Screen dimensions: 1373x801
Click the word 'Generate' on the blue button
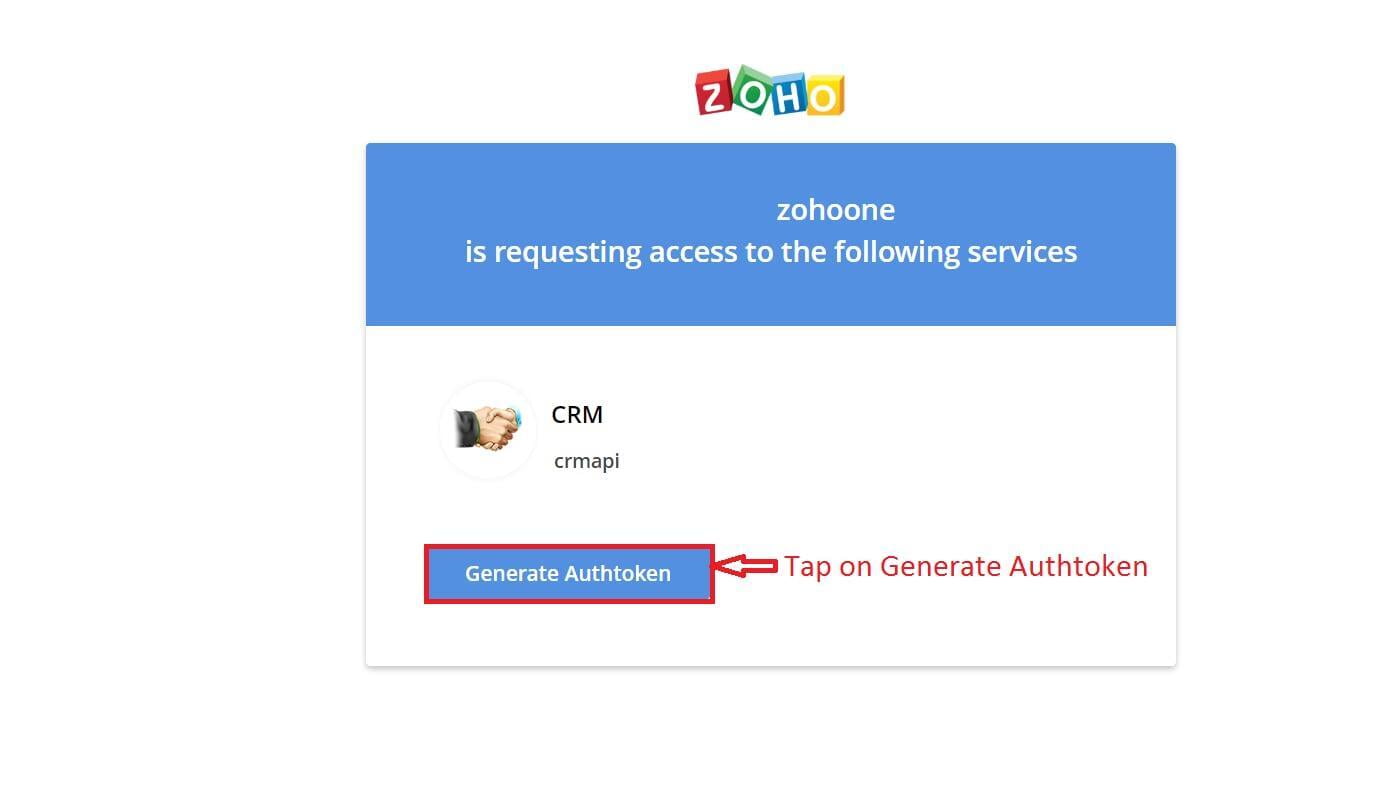(511, 574)
